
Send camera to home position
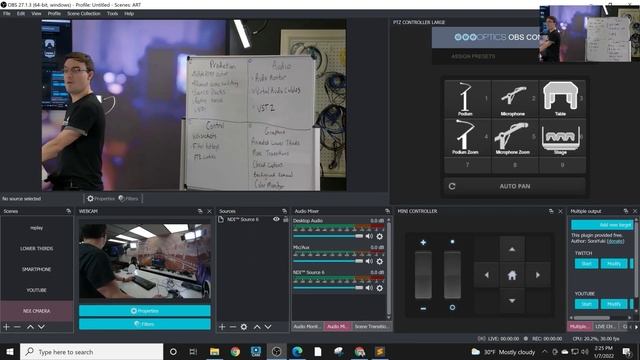(512, 275)
